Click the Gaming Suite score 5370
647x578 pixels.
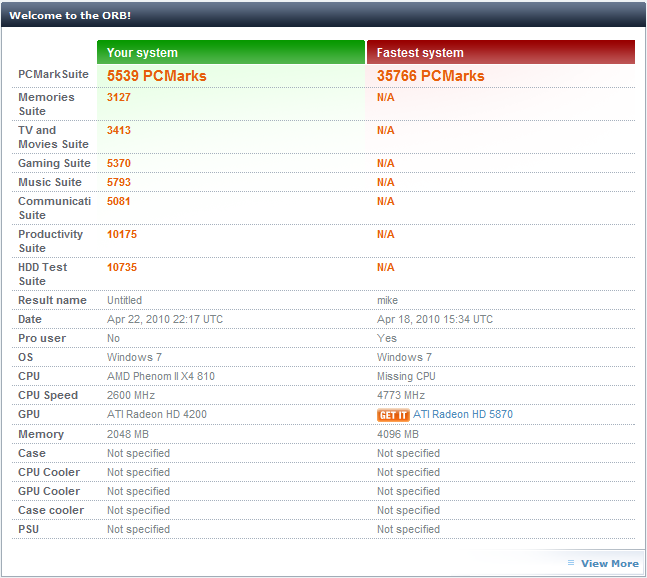pyautogui.click(x=118, y=163)
